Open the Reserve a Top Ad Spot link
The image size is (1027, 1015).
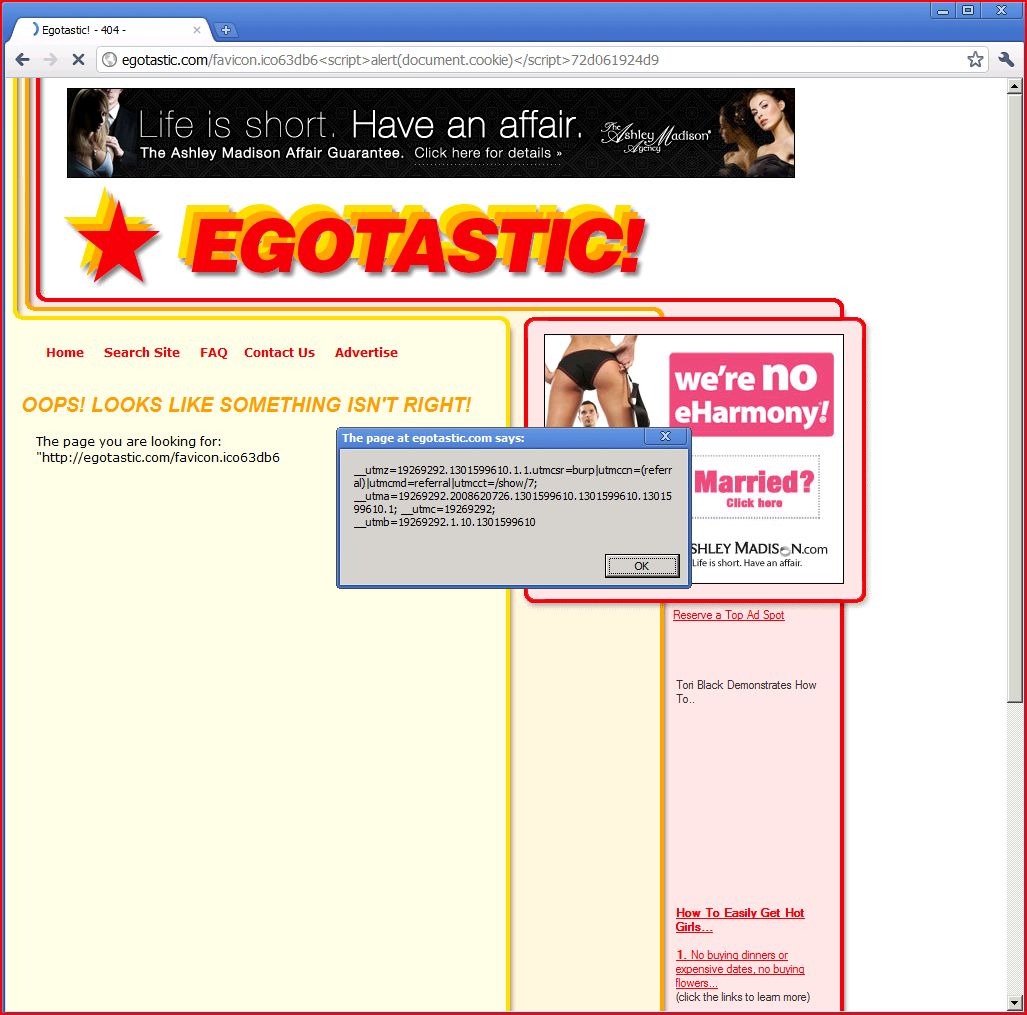[728, 615]
